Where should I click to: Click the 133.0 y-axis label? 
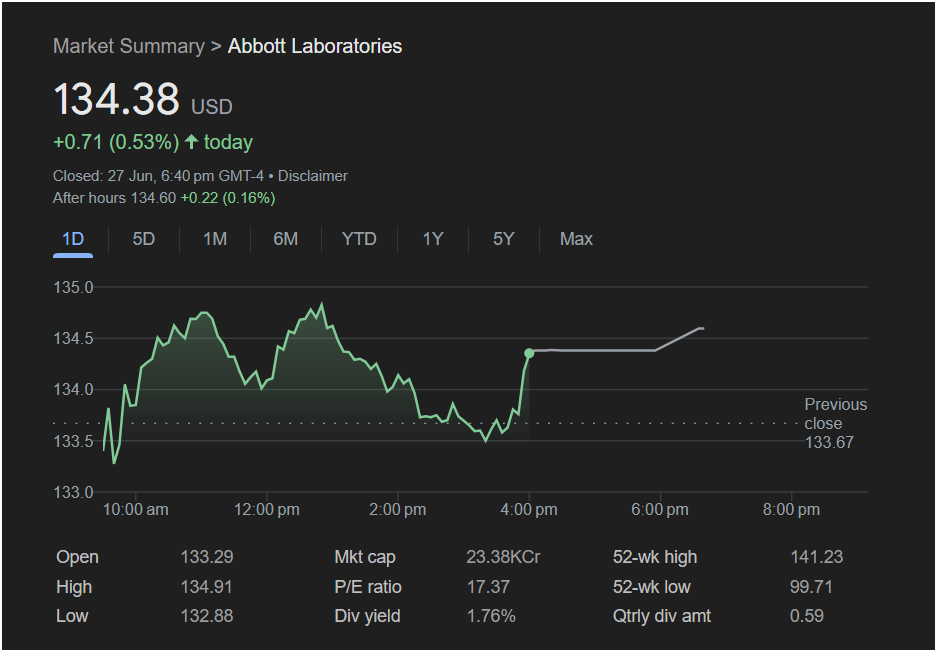[74, 492]
